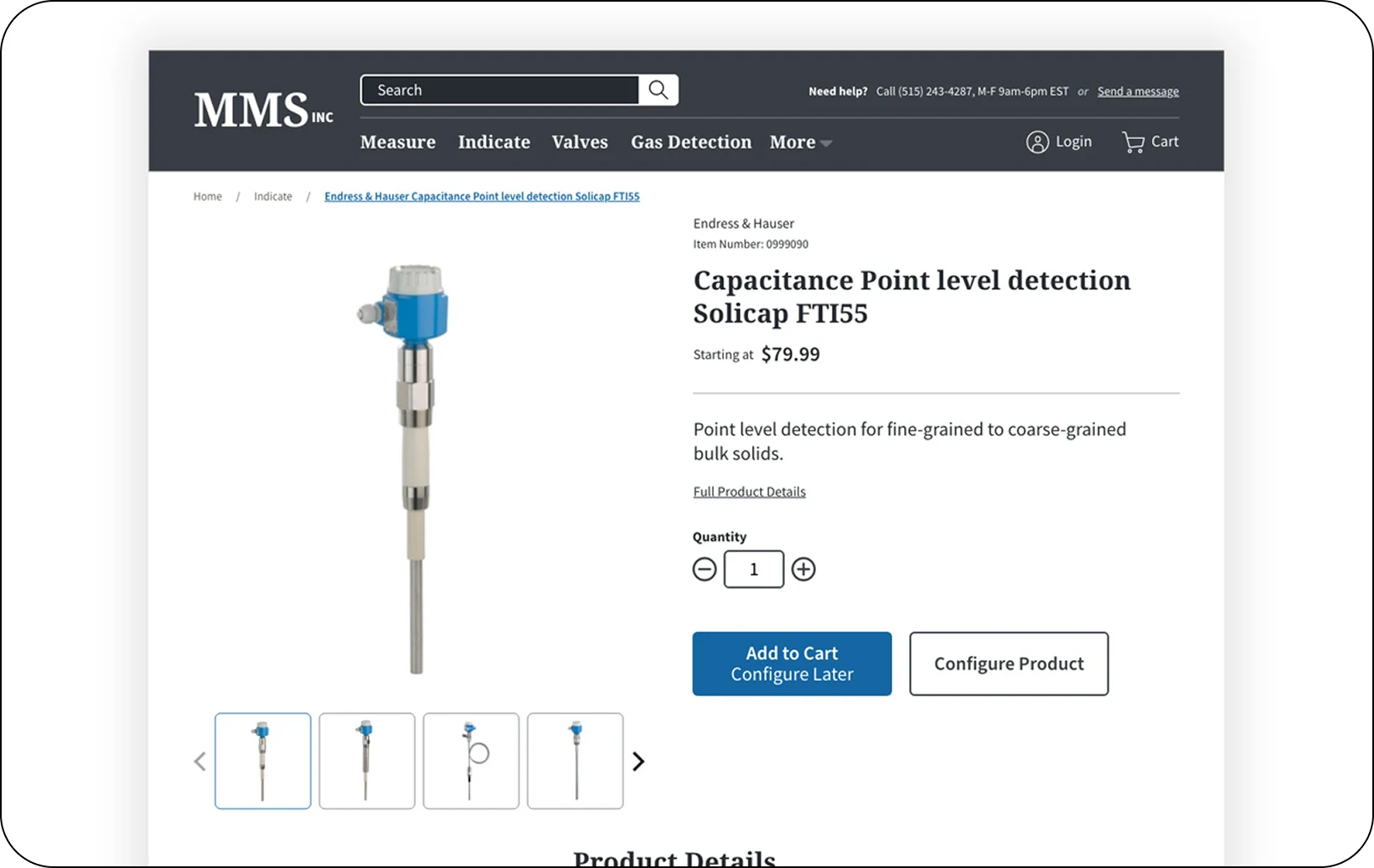Select the third thumbnail with coiled cable

pyautogui.click(x=471, y=761)
